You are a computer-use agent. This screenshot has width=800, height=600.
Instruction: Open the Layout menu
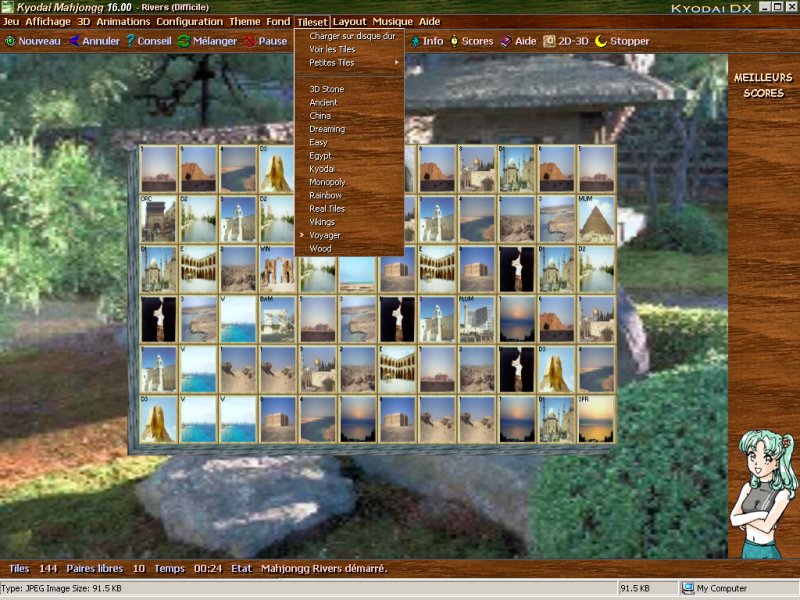point(349,21)
